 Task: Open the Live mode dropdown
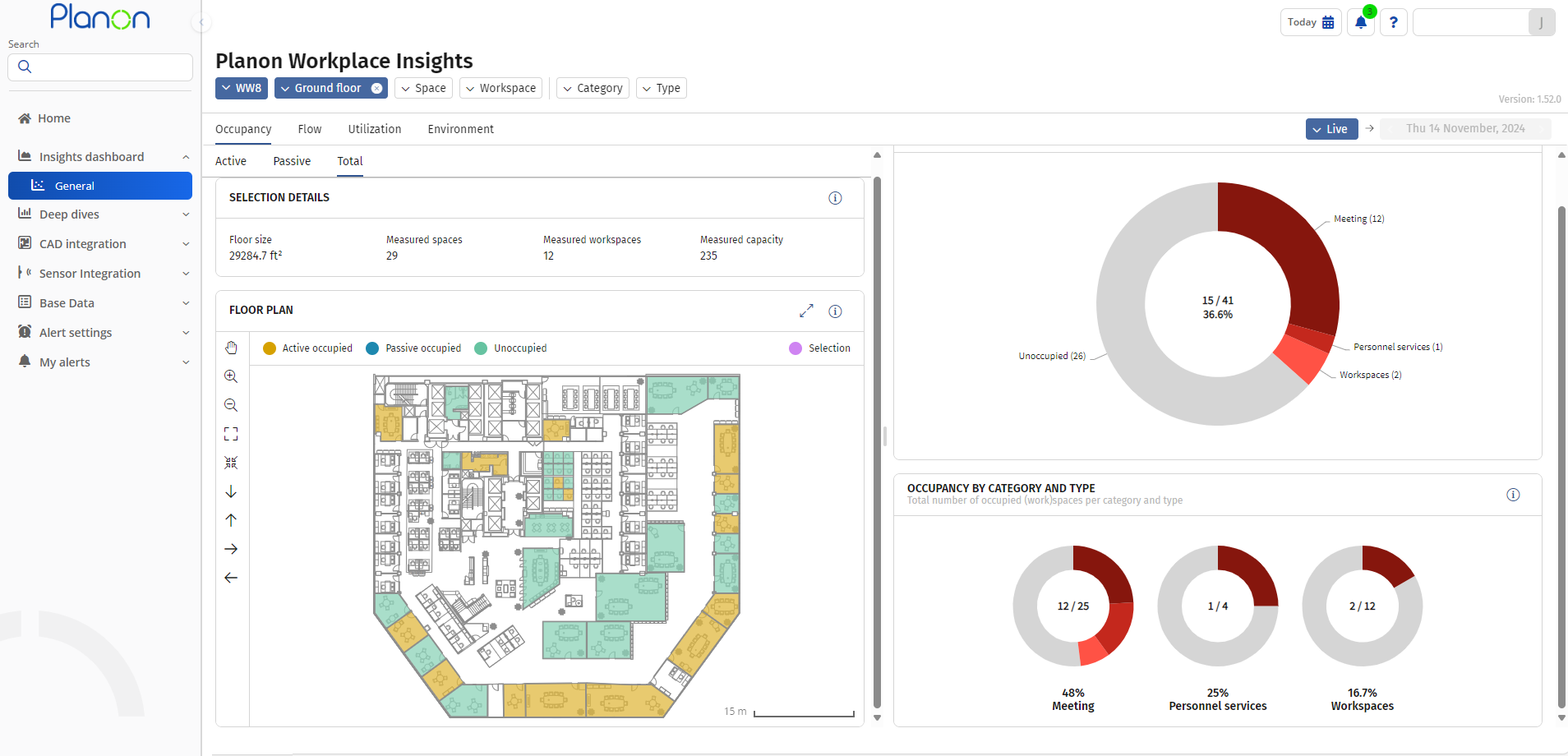pyautogui.click(x=1331, y=129)
